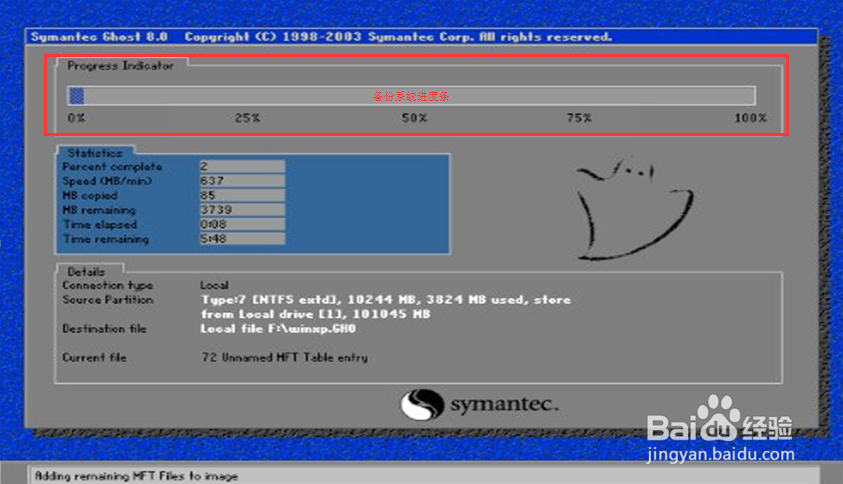Click the 100% progress scale mark
The width and height of the screenshot is (843, 484).
tap(751, 118)
